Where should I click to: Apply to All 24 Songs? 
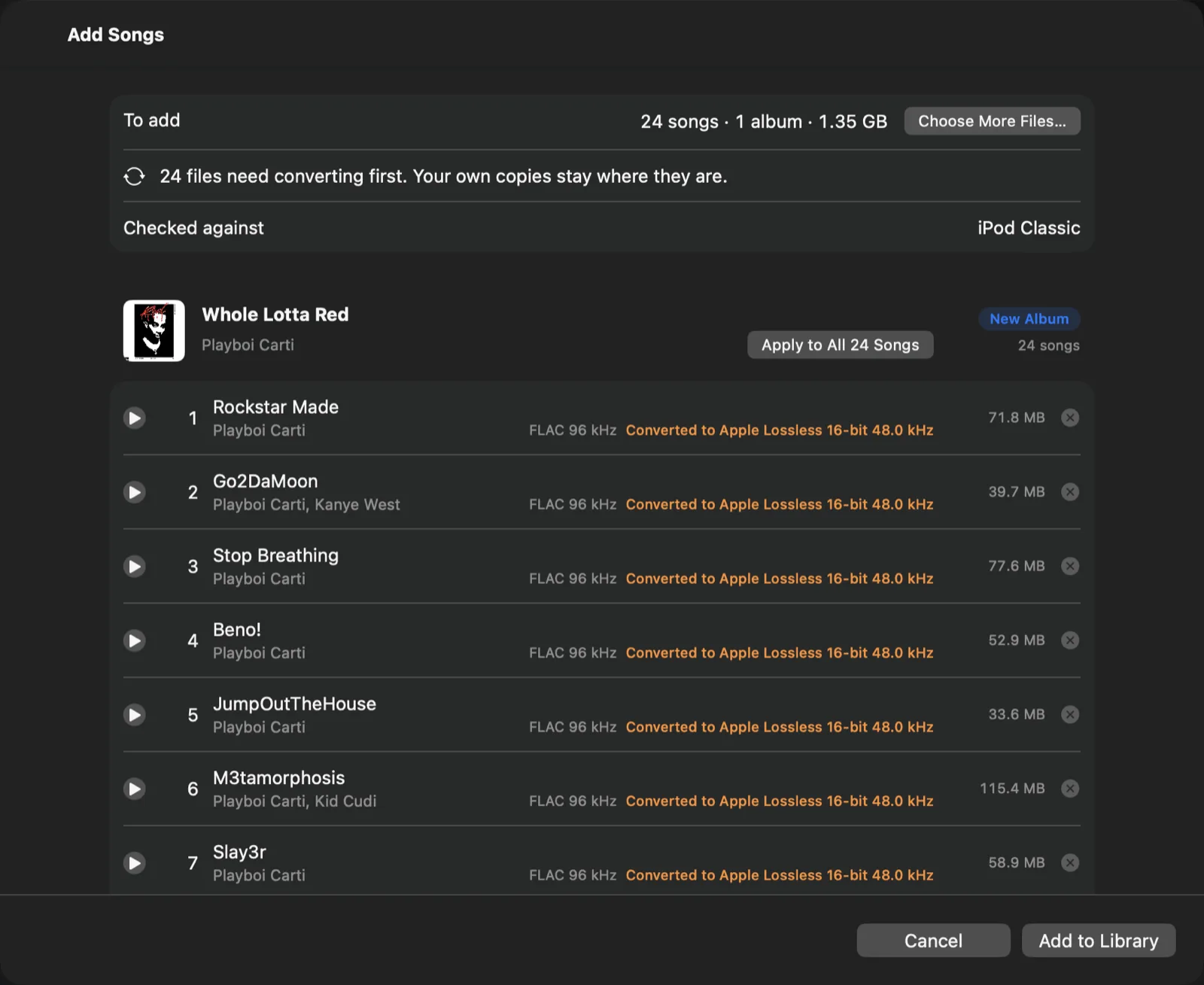click(x=840, y=345)
